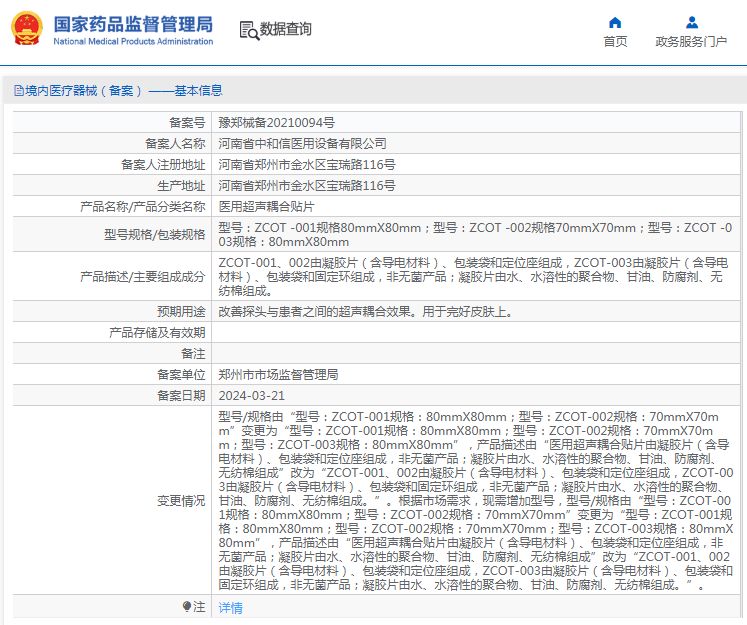Image resolution: width=747 pixels, height=625 pixels.
Task: Click the national emblem logo
Action: click(x=27, y=28)
